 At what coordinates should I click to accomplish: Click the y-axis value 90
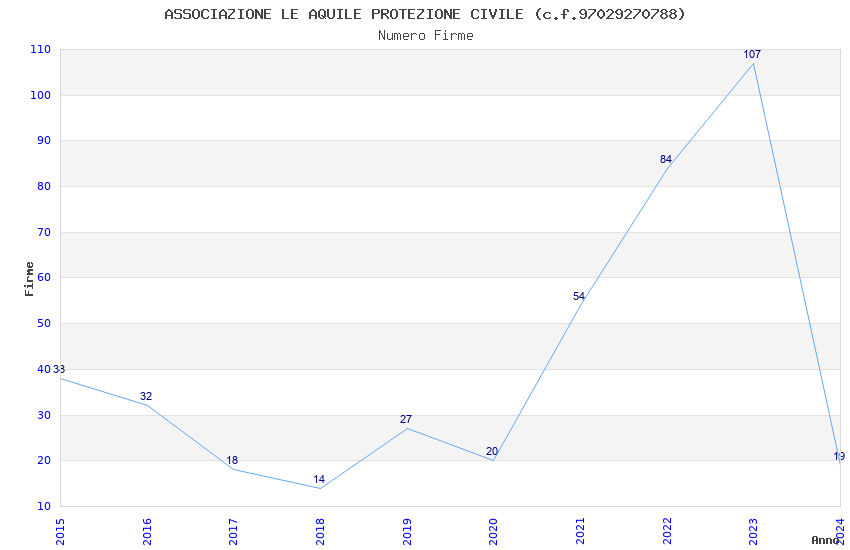[x=44, y=141]
